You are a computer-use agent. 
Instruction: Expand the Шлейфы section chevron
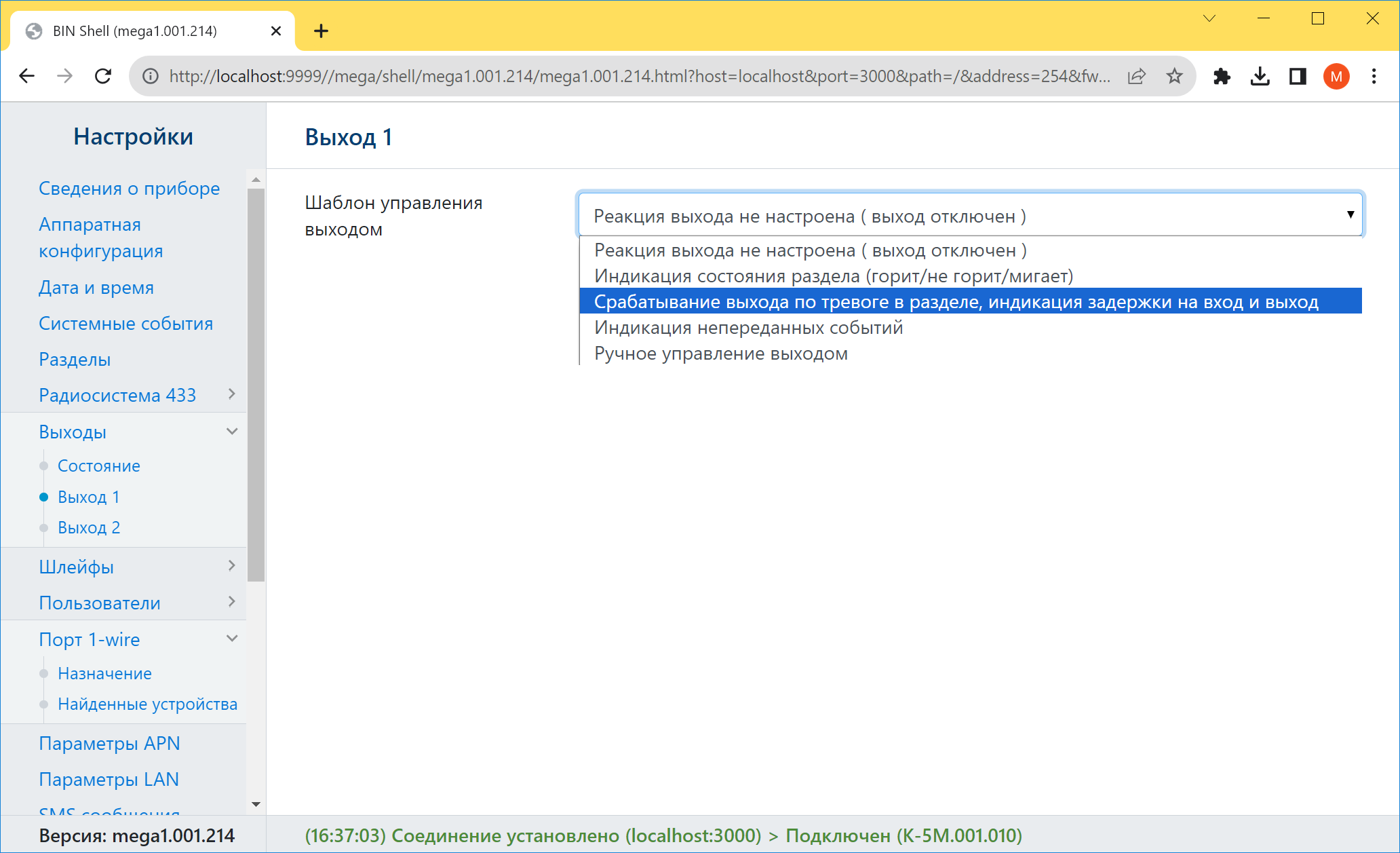(x=231, y=566)
